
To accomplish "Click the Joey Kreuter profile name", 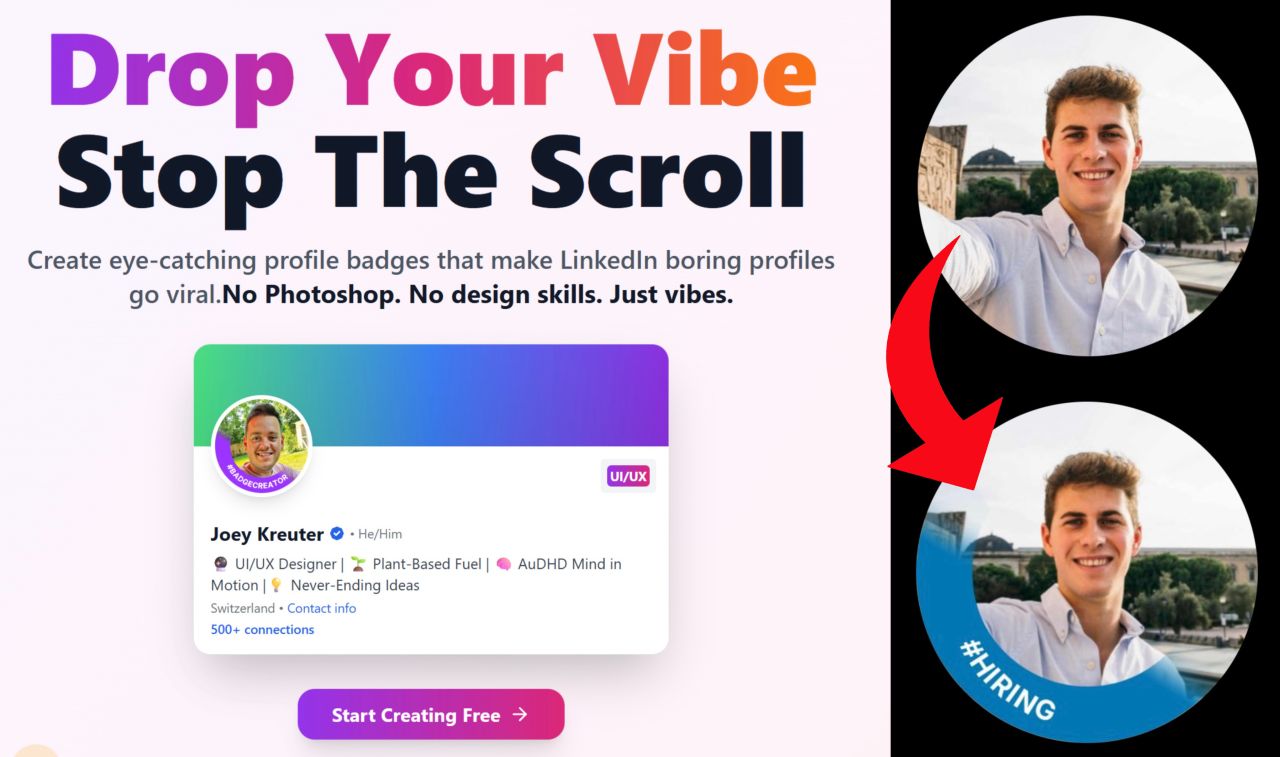I will coord(267,534).
